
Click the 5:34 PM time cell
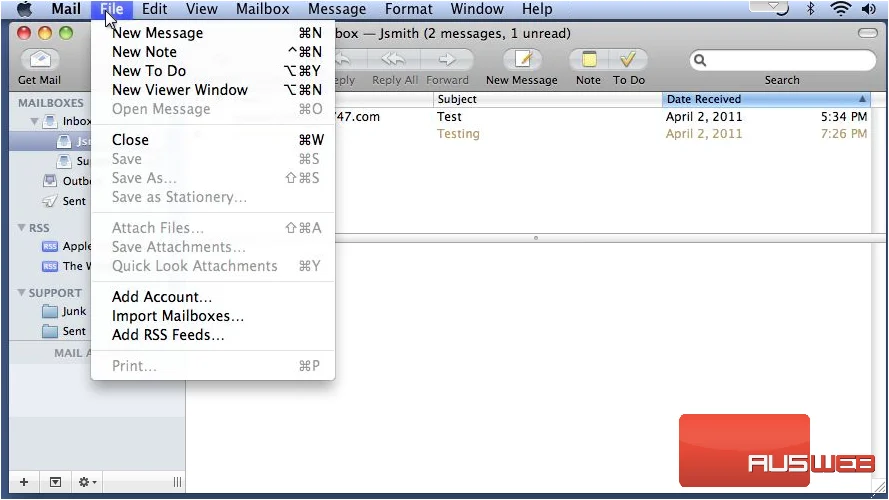pos(844,117)
